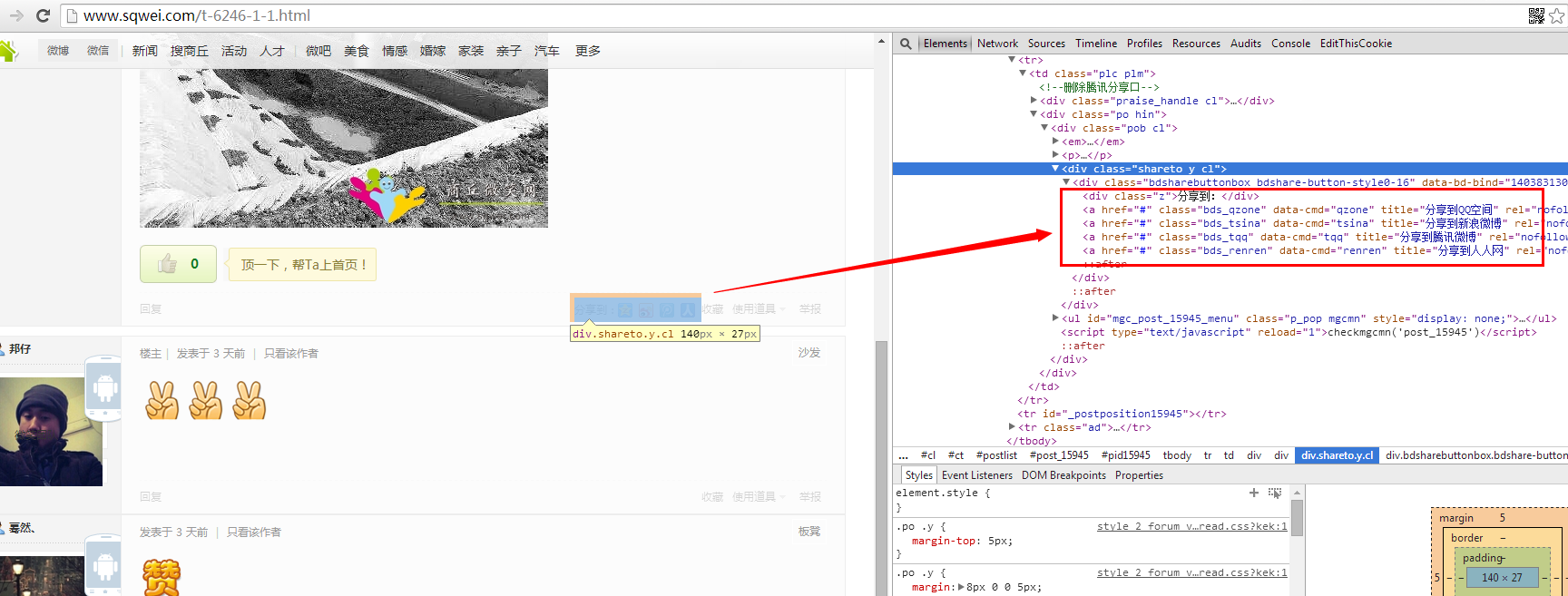The height and width of the screenshot is (596, 1568).
Task: Click the site logo in the navigation bar
Action: click(x=8, y=51)
